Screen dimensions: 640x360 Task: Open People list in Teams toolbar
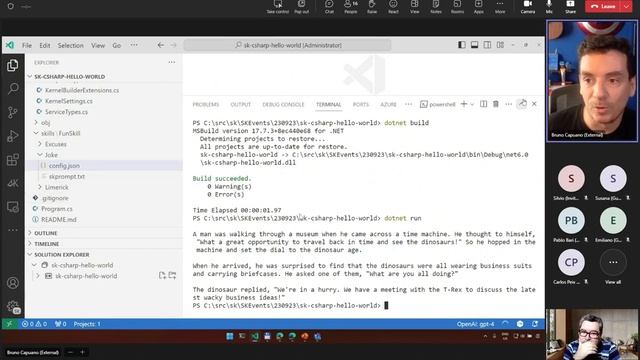(351, 7)
